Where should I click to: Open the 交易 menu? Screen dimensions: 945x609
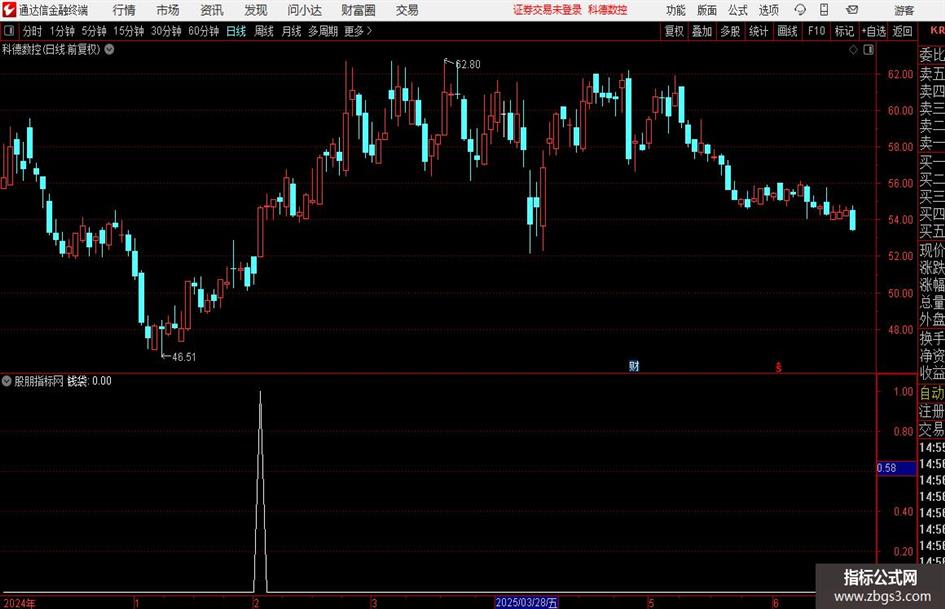pyautogui.click(x=407, y=10)
